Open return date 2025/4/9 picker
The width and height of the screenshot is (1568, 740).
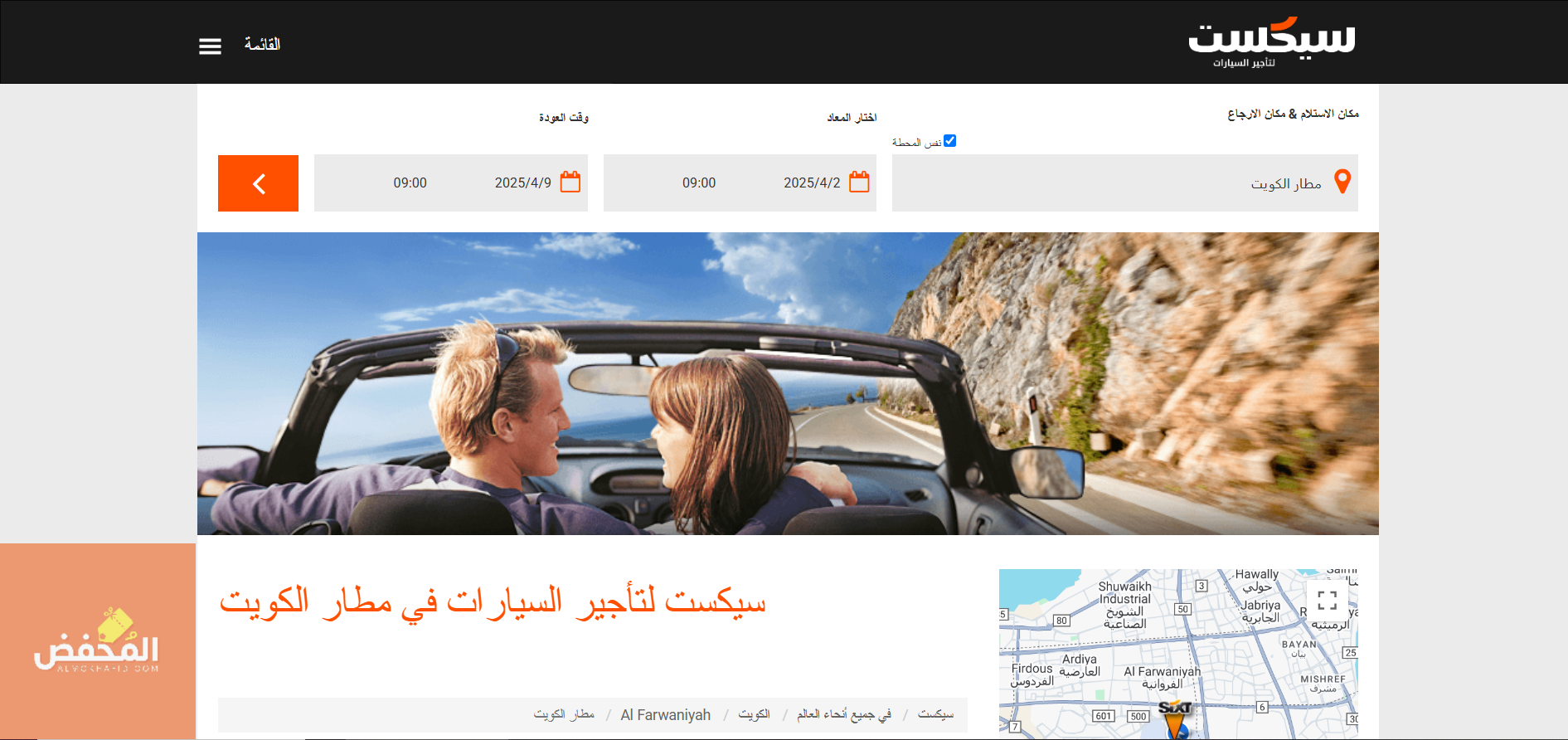click(522, 183)
